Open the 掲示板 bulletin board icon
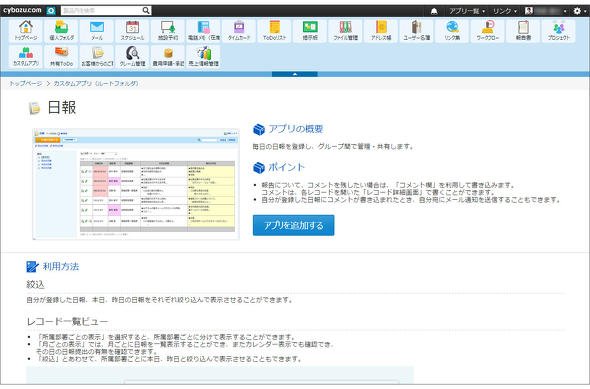The width and height of the screenshot is (590, 389). click(x=310, y=30)
